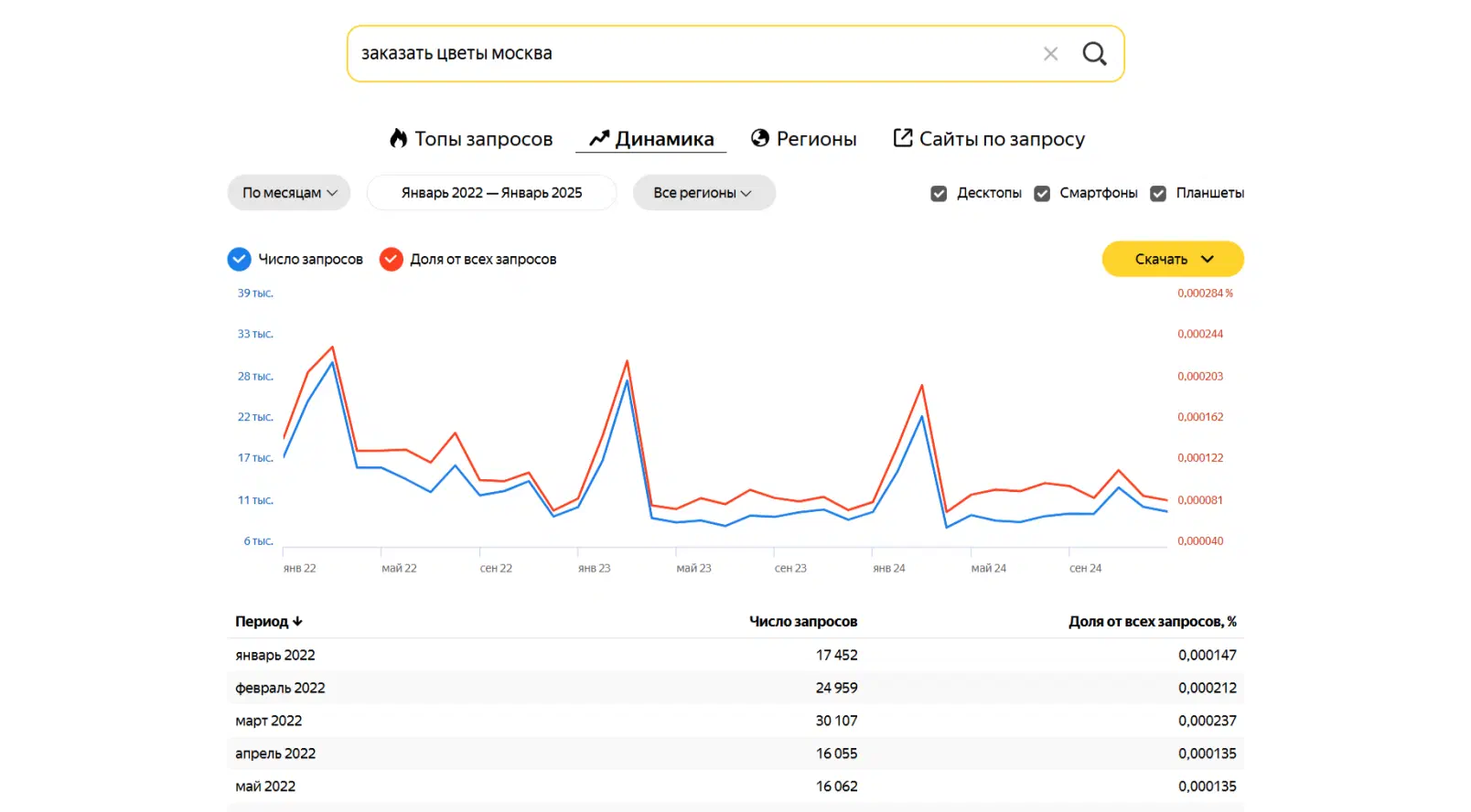The width and height of the screenshot is (1471, 812).
Task: Expand the Все регионы dropdown
Action: click(x=703, y=193)
